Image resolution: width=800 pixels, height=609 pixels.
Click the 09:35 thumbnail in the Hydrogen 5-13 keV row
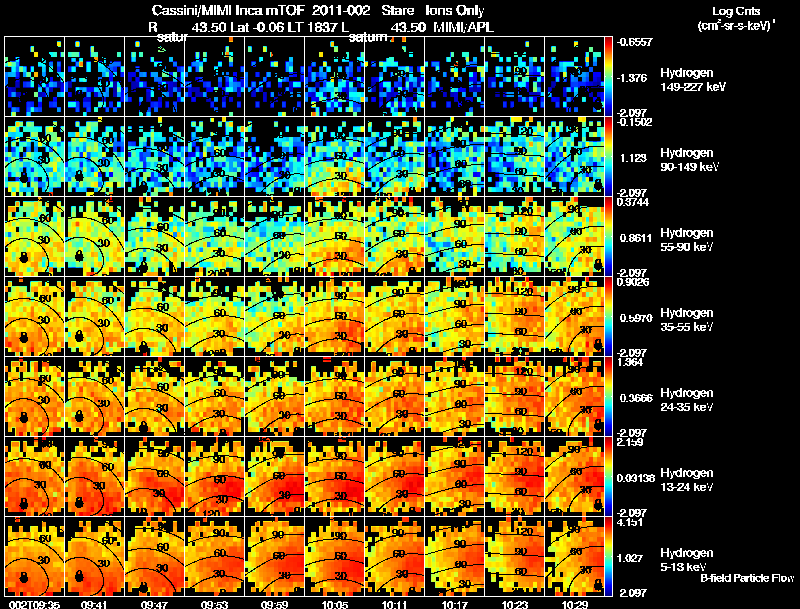(35, 556)
